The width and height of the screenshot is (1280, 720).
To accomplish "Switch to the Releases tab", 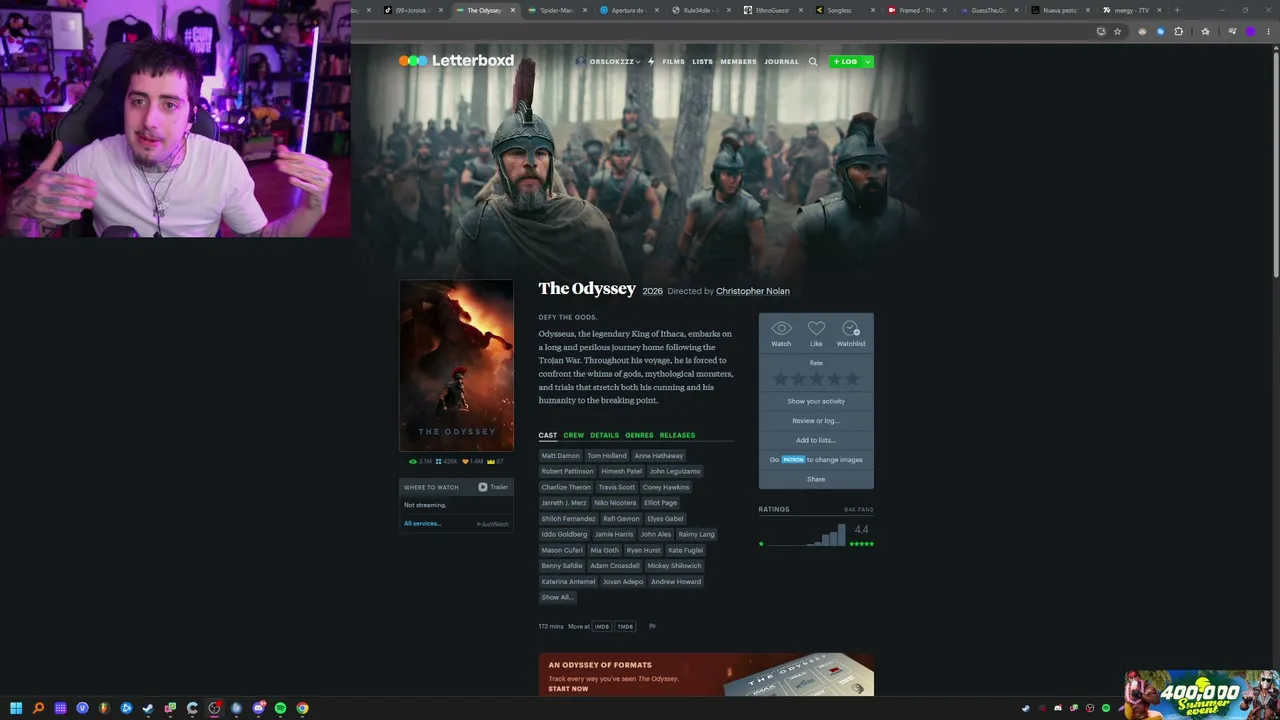I will tap(677, 435).
